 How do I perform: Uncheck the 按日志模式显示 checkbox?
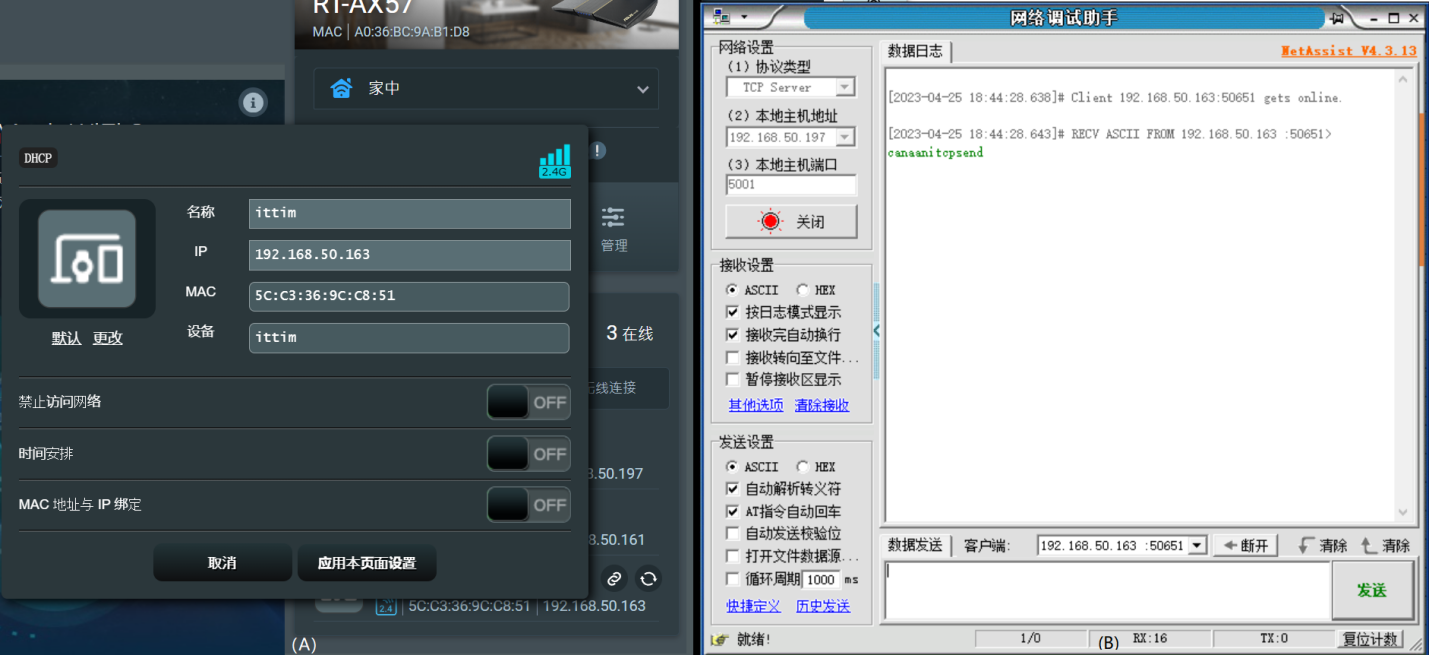tap(733, 312)
